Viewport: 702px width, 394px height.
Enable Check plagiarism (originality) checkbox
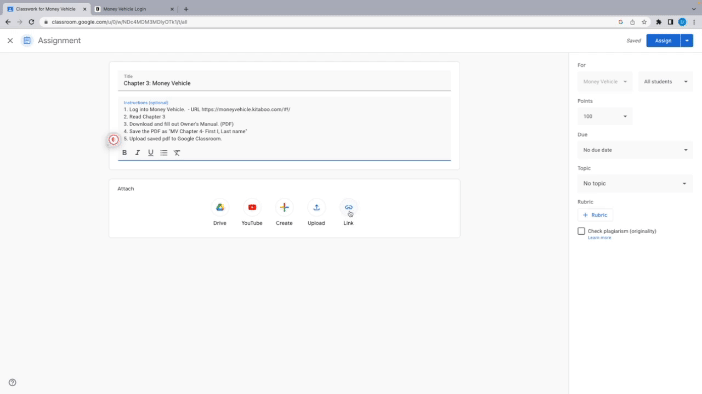coord(581,231)
